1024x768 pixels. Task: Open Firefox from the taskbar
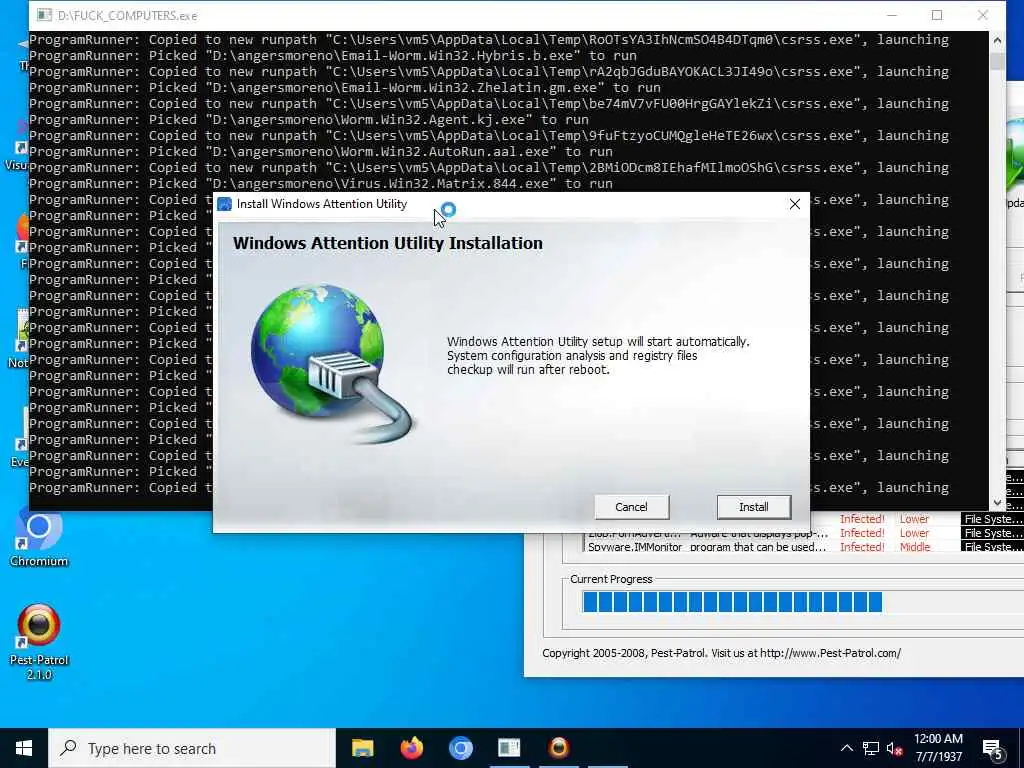tap(411, 748)
